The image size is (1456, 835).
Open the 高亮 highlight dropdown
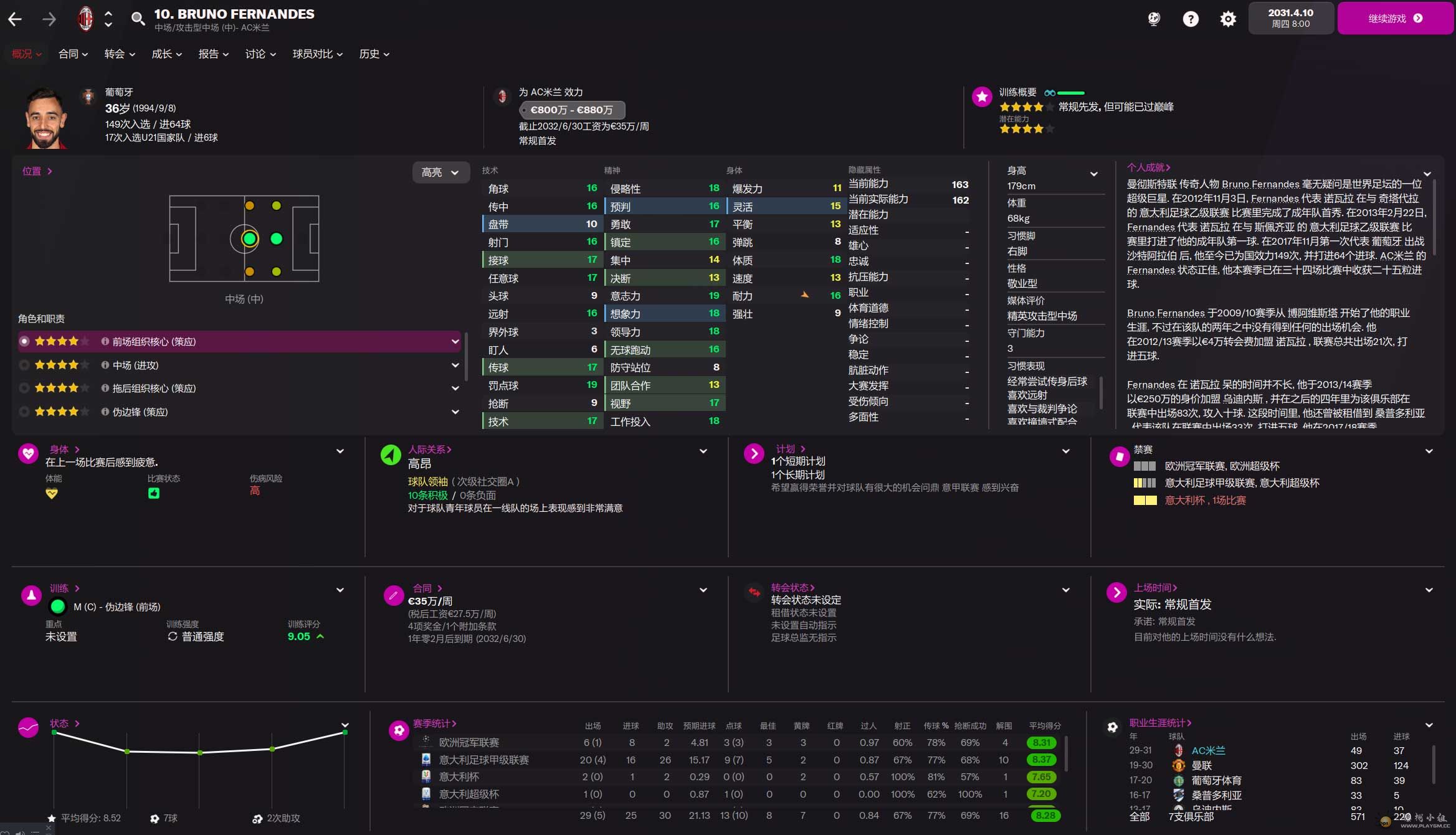(x=440, y=172)
